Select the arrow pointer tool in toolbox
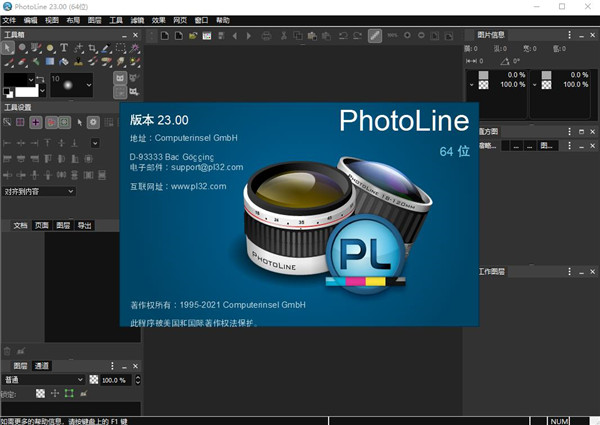Screen dimensions: 600x425 click(x=8, y=47)
